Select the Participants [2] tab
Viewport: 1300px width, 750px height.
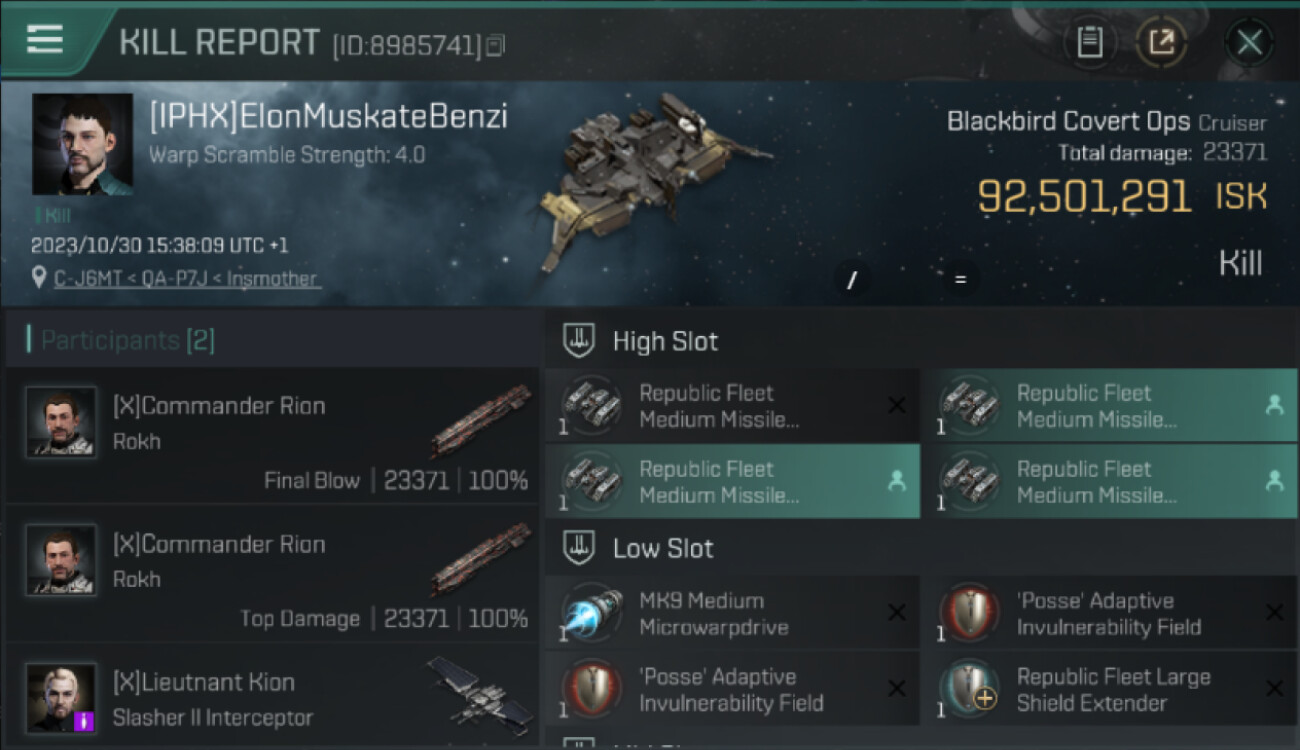pos(128,340)
